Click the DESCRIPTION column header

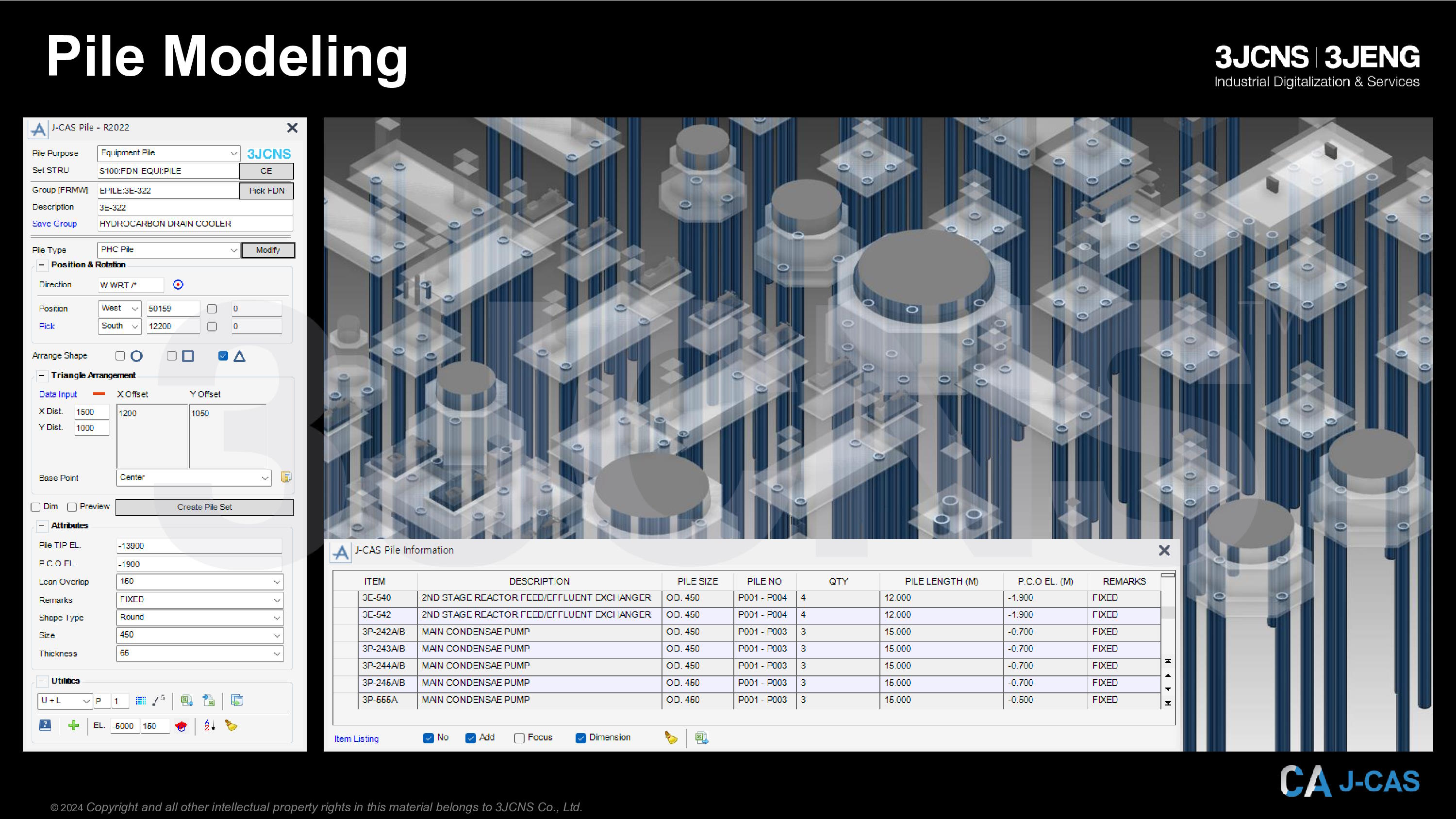[x=539, y=581]
